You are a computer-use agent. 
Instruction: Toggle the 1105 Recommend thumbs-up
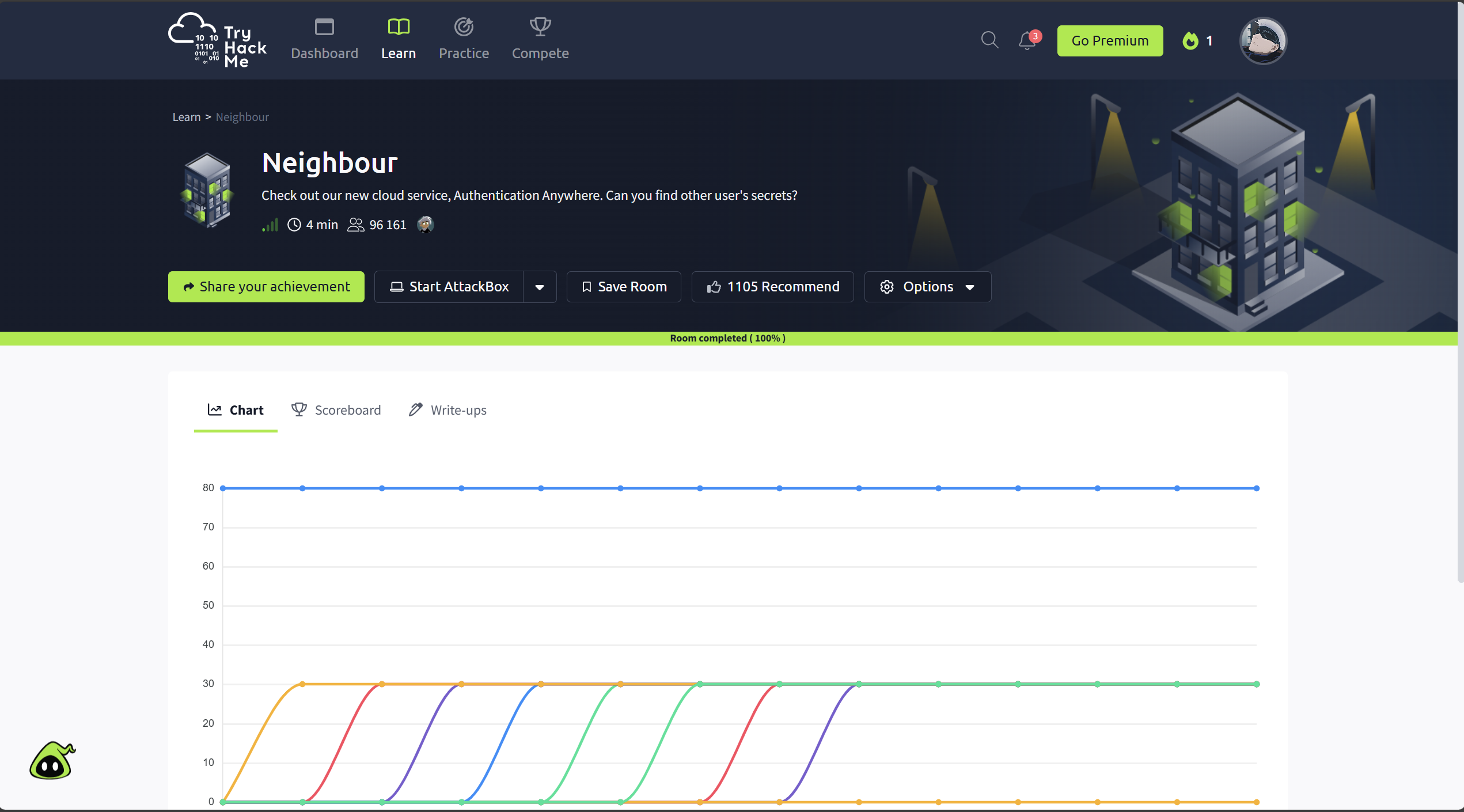pyautogui.click(x=772, y=287)
